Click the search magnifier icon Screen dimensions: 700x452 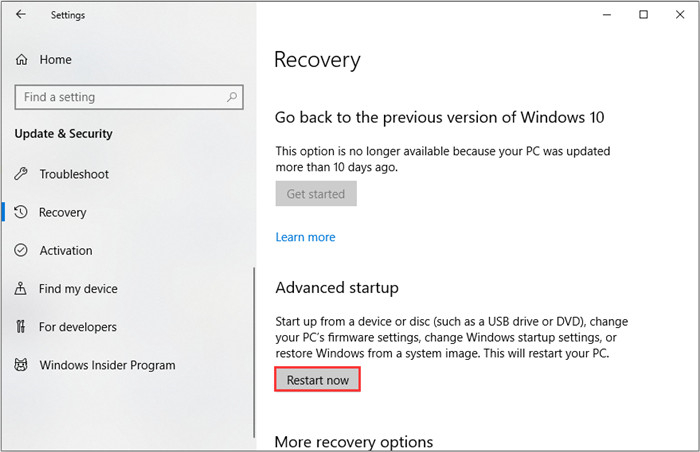click(x=232, y=97)
